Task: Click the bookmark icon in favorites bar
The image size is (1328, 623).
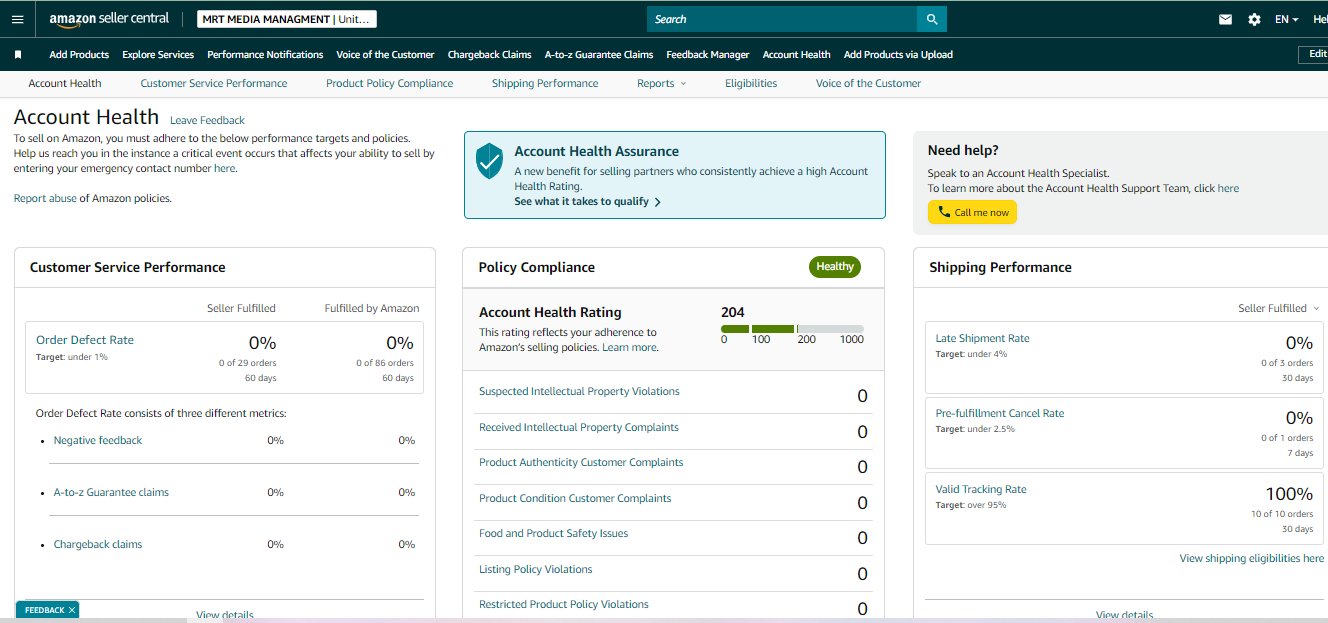Action: (x=18, y=55)
